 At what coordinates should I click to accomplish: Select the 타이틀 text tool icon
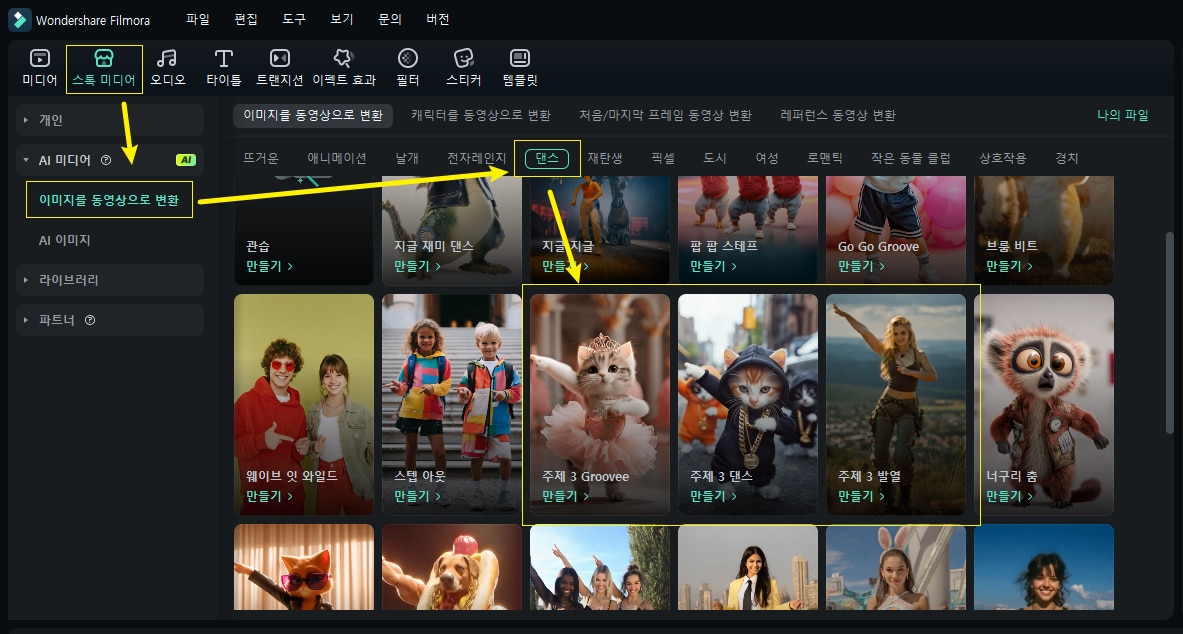coord(223,58)
